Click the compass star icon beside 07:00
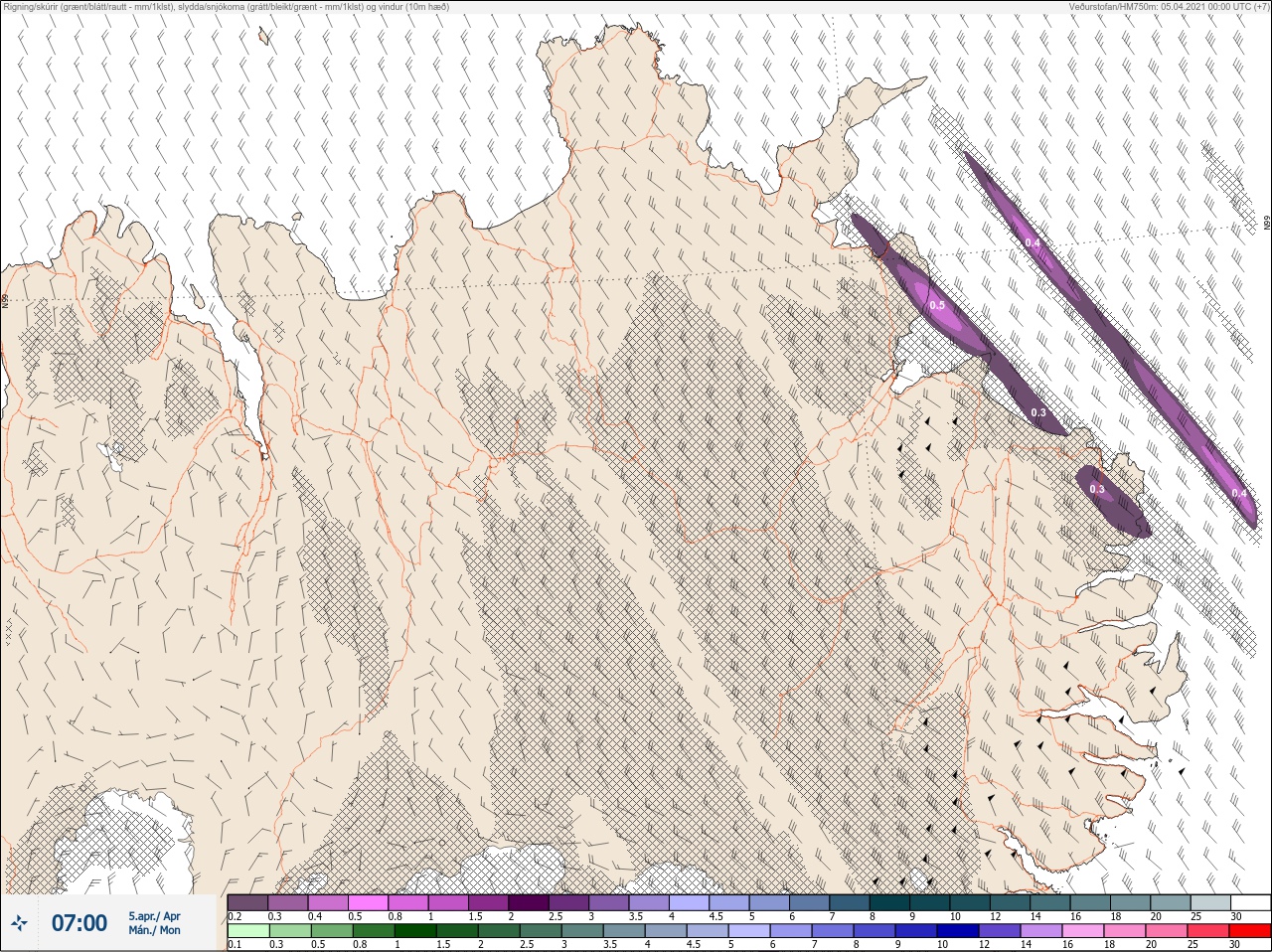 pyautogui.click(x=19, y=923)
